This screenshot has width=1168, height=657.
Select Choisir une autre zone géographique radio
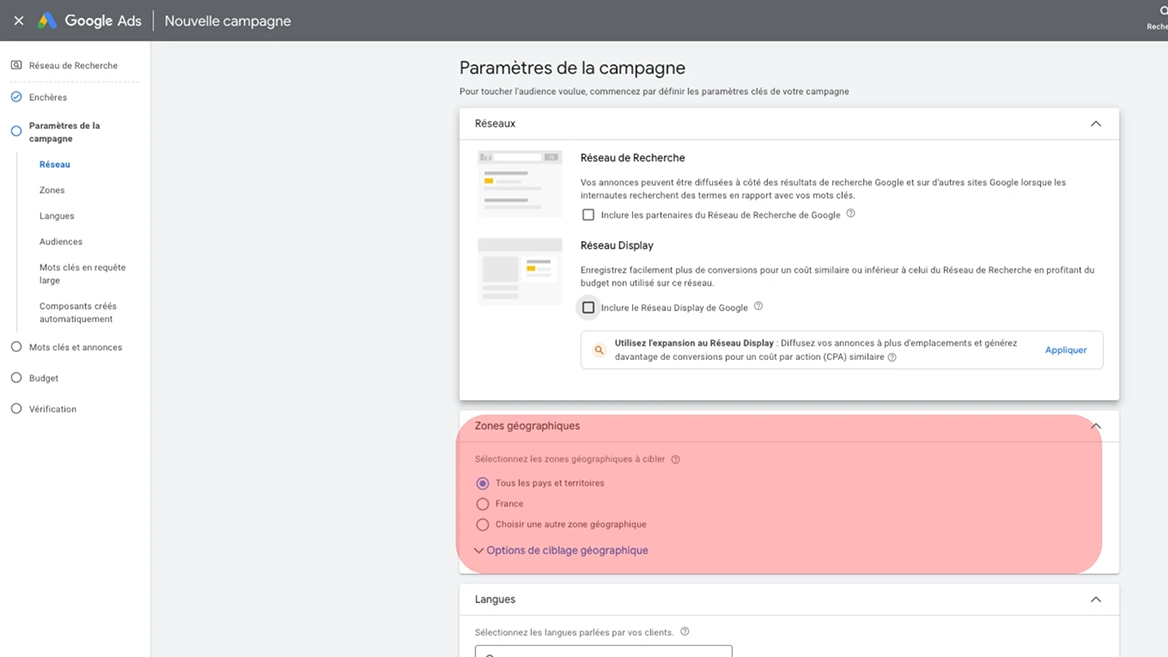pyautogui.click(x=483, y=524)
